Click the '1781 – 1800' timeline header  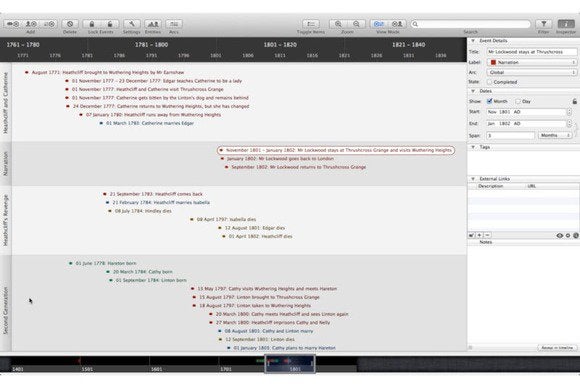point(151,44)
